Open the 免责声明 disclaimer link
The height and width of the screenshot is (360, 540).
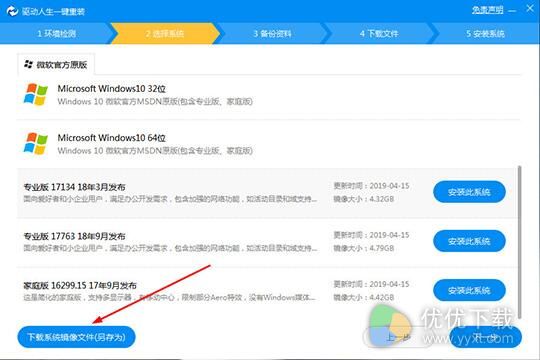point(487,10)
